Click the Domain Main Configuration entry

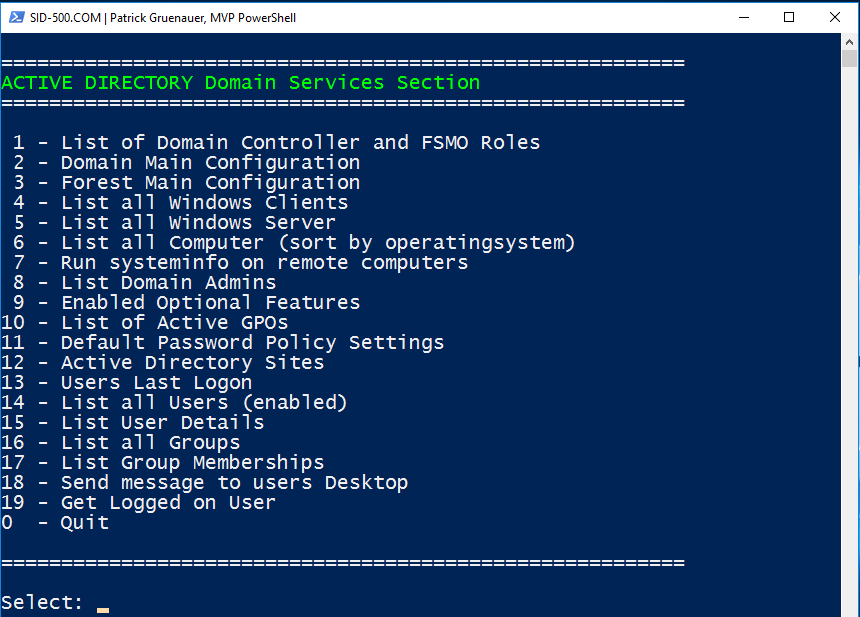pyautogui.click(x=210, y=163)
